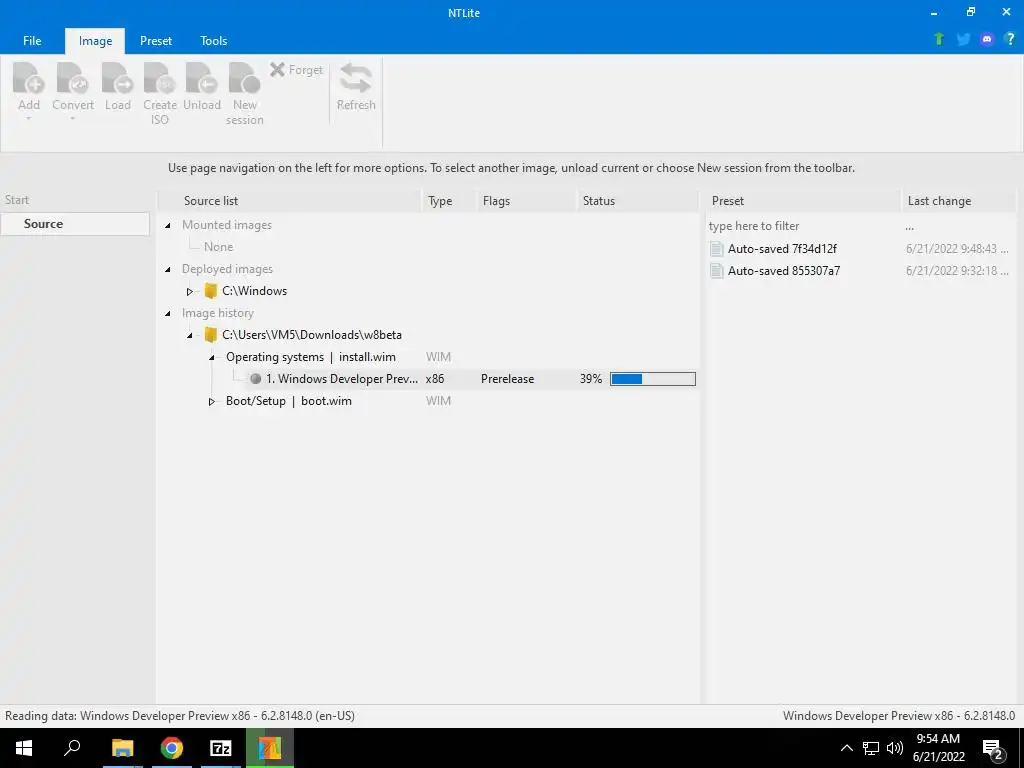This screenshot has width=1024, height=768.
Task: Collapse the Mounted images group
Action: point(168,225)
